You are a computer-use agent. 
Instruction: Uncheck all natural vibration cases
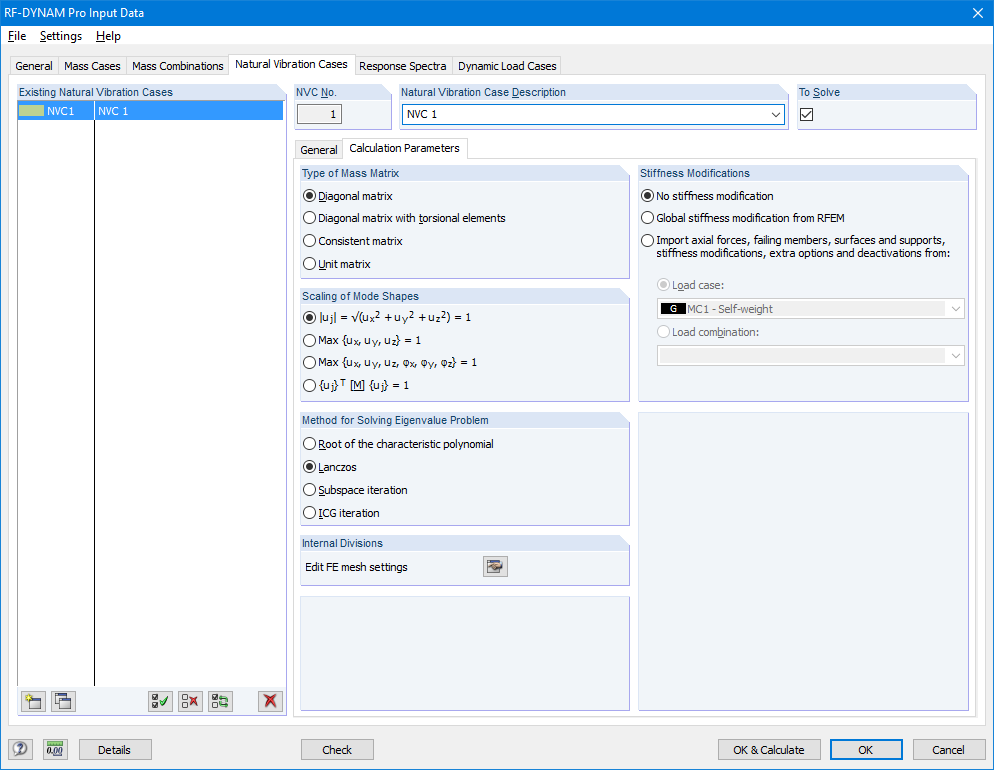tap(190, 701)
